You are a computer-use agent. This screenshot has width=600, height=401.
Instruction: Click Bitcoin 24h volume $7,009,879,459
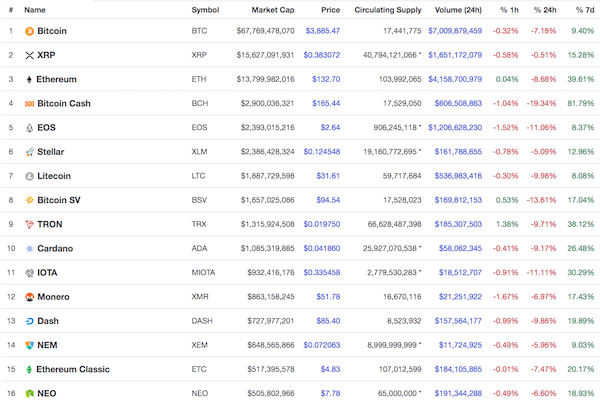pyautogui.click(x=455, y=31)
